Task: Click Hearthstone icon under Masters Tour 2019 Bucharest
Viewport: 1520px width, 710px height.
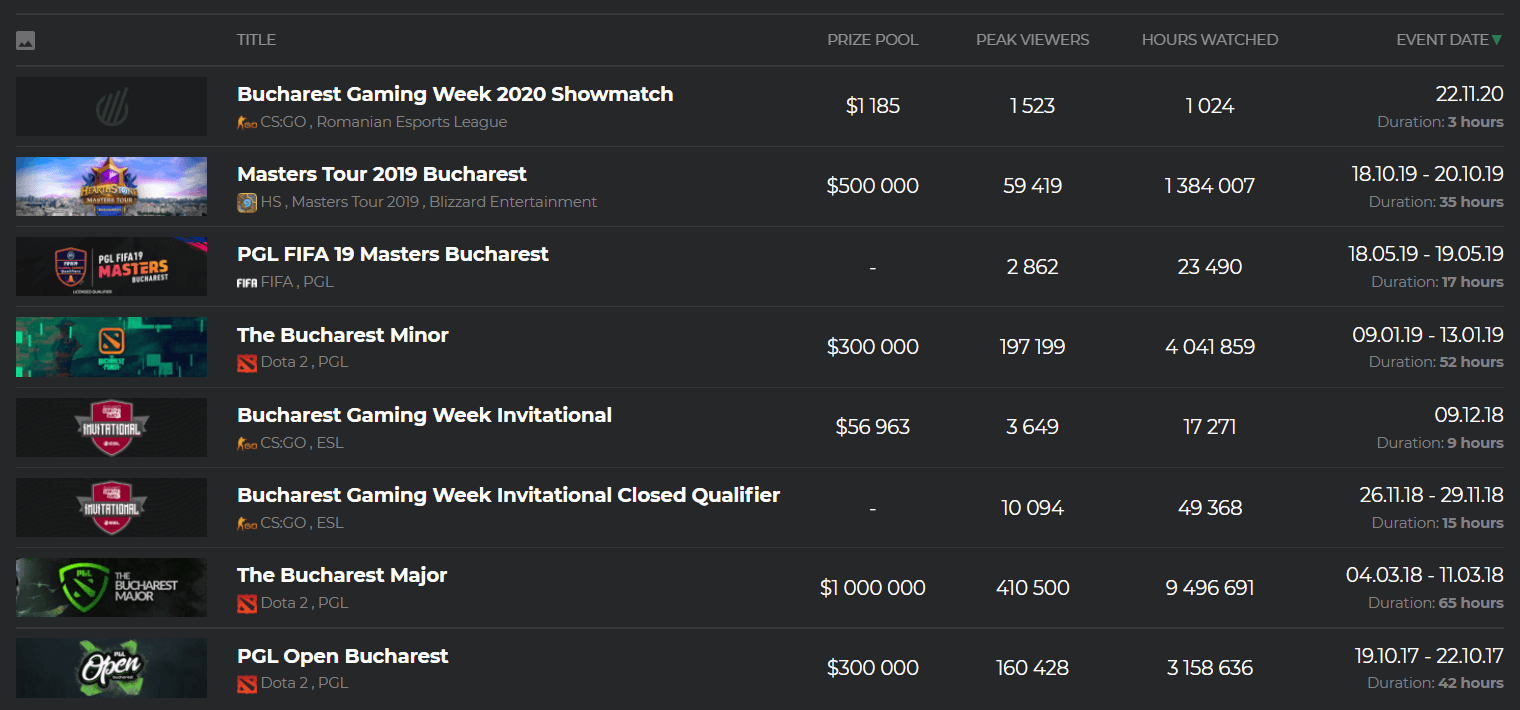Action: (246, 202)
